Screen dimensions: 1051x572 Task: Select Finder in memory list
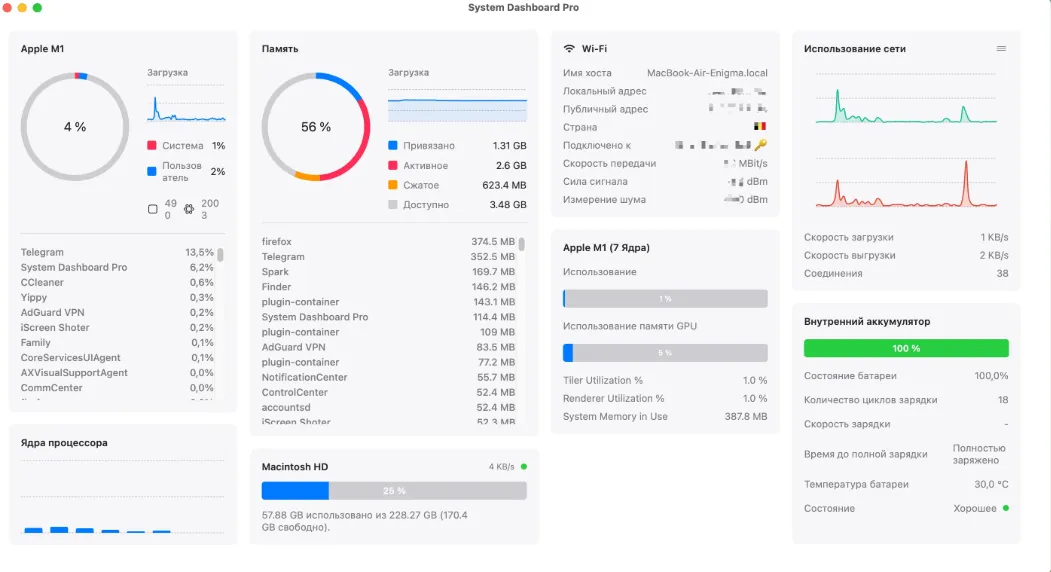(388, 287)
